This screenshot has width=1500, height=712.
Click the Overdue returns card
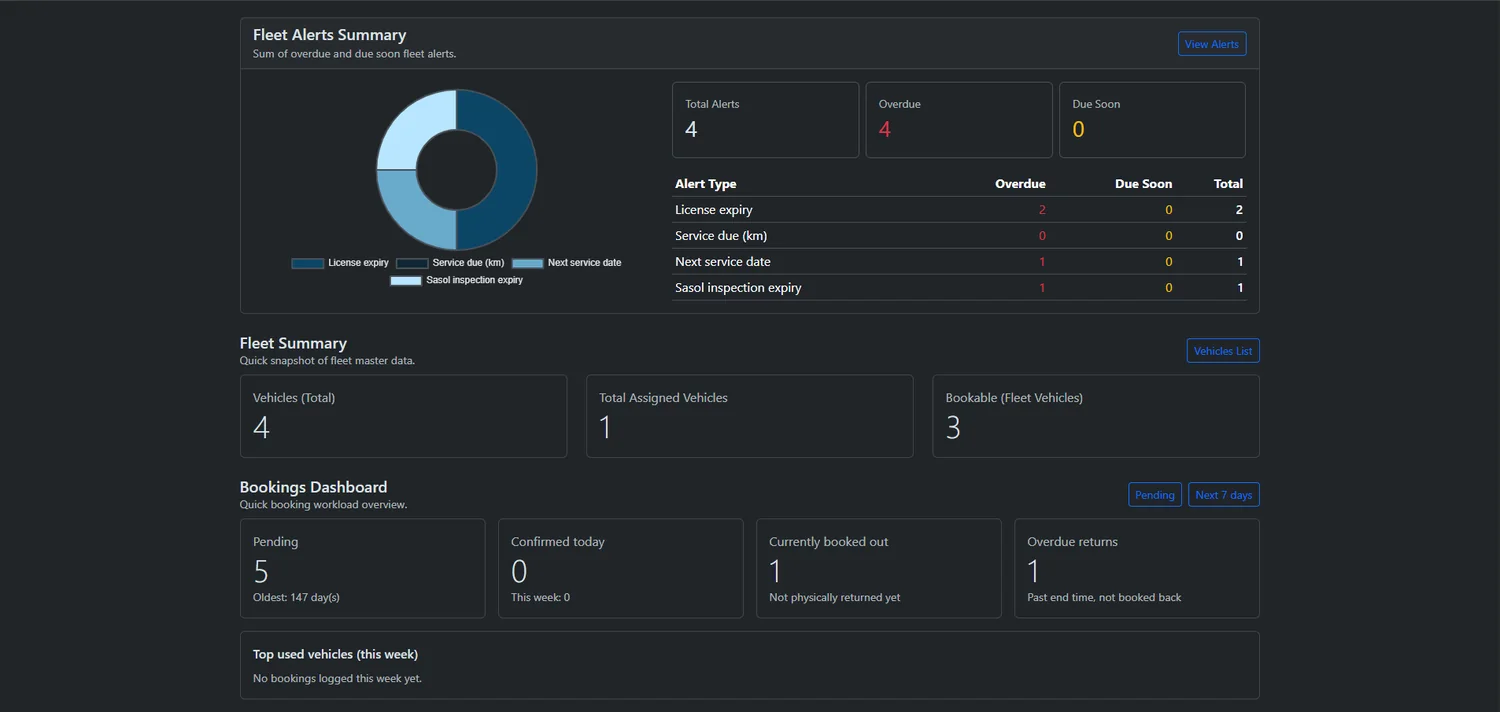point(1137,568)
